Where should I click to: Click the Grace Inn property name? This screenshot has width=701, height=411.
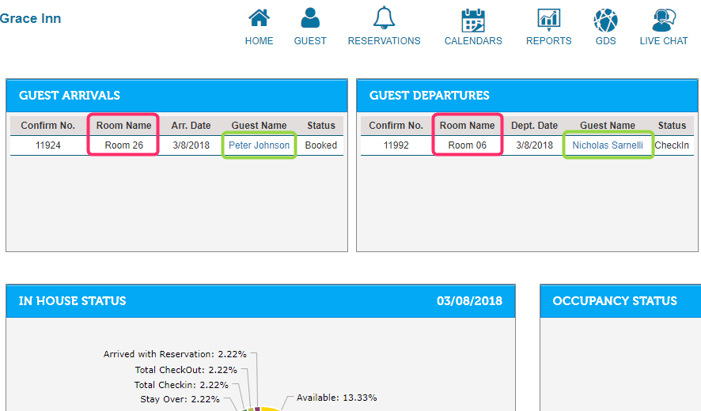[x=30, y=18]
